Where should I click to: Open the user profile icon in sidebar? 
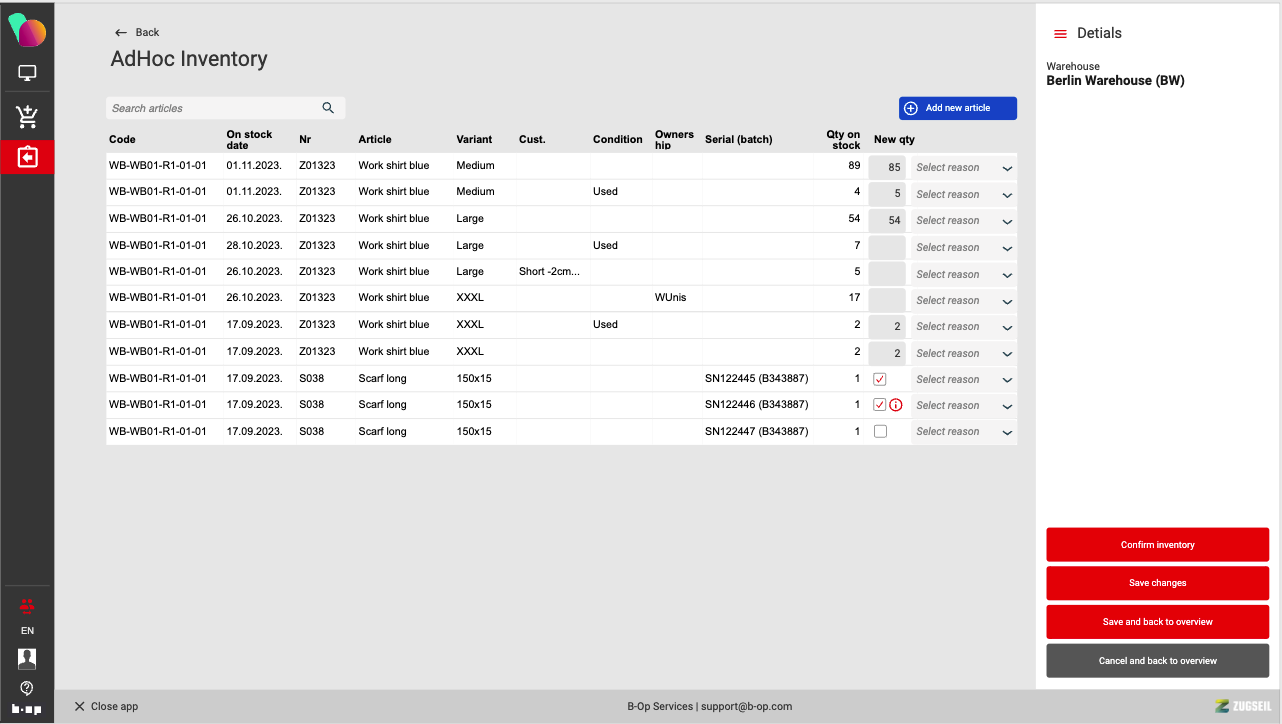point(27,658)
